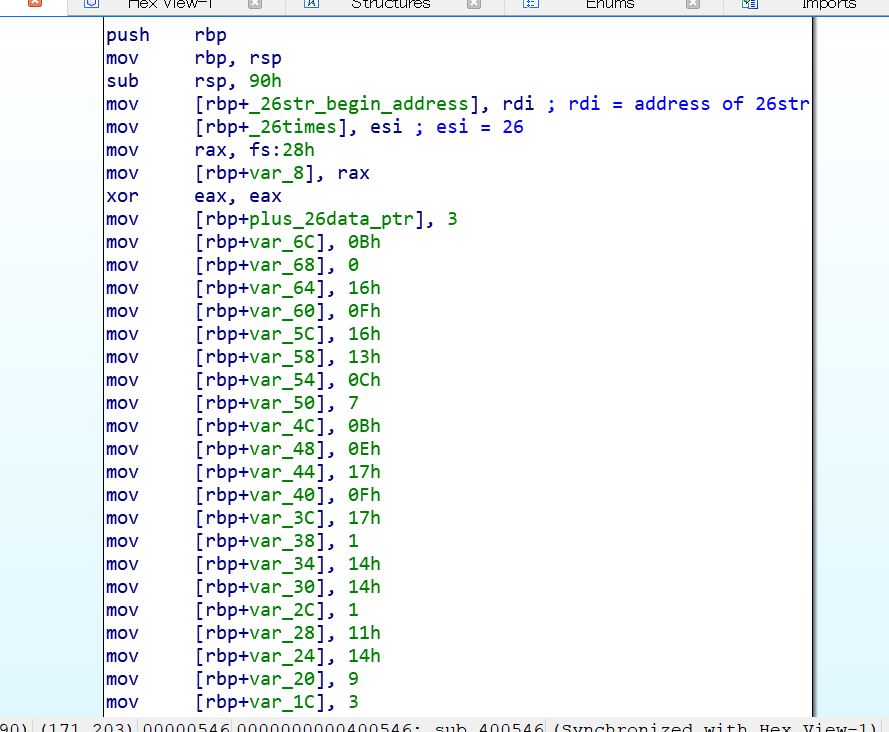Click the 'esi = 26' comment
The height and width of the screenshot is (732, 889).
(480, 127)
